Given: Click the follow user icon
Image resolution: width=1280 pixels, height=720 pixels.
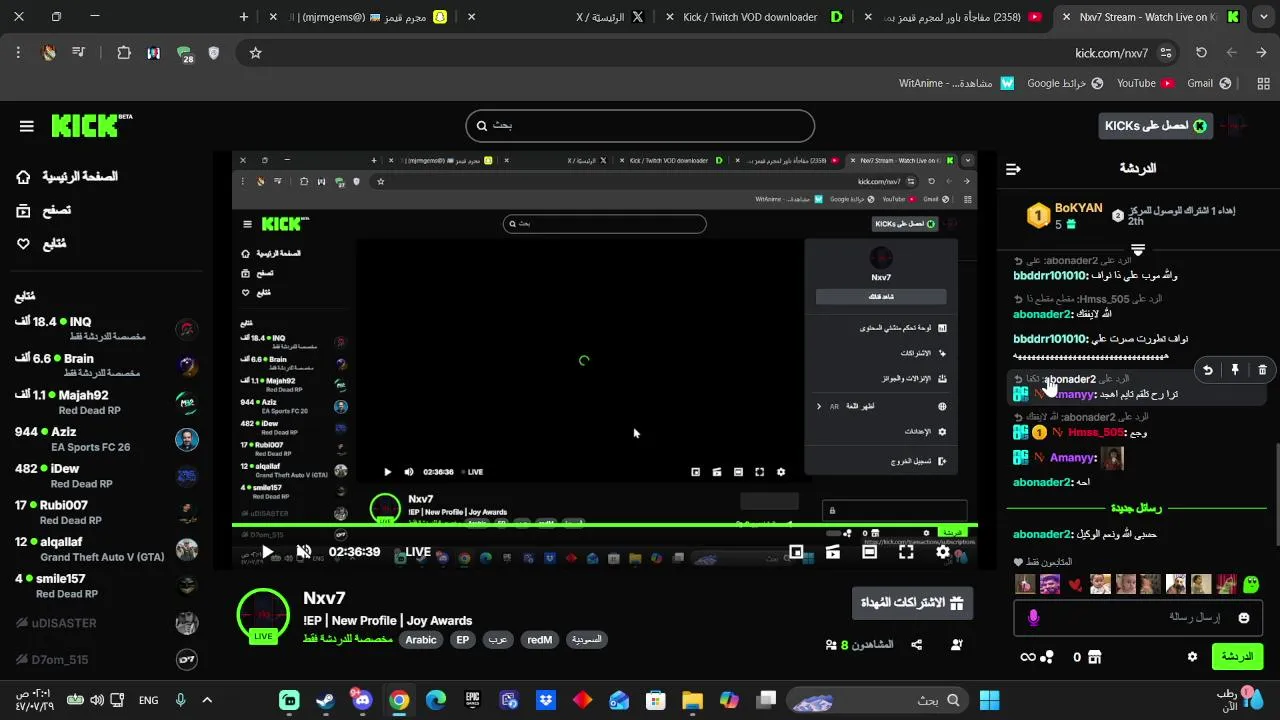Looking at the screenshot, I should click(957, 645).
